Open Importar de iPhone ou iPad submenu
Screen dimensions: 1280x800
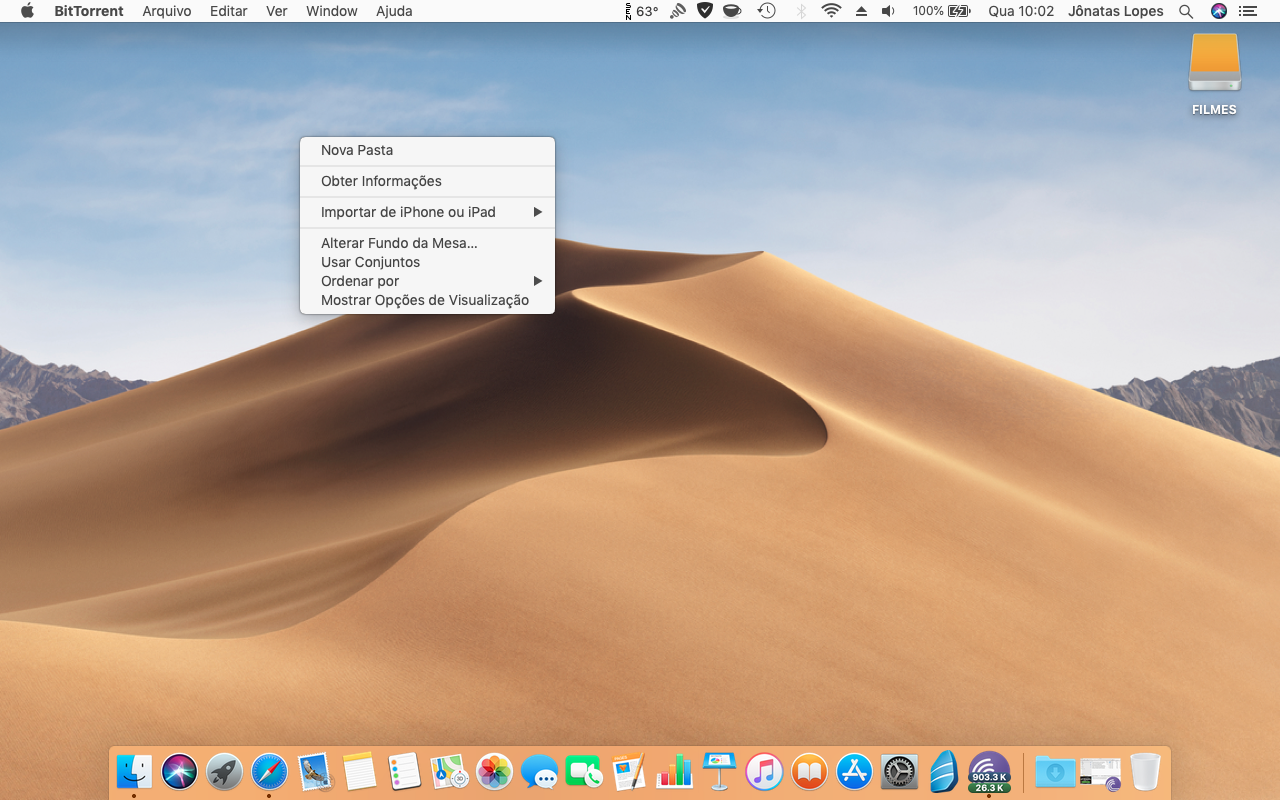427,212
